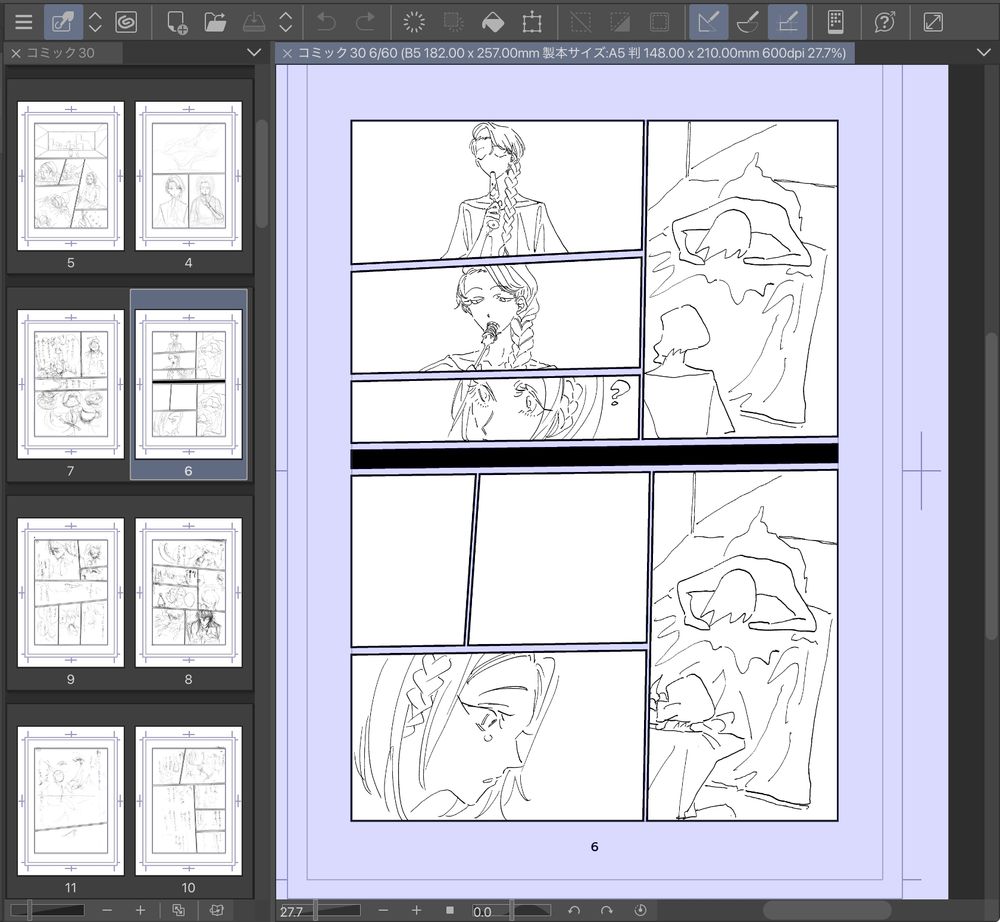The height and width of the screenshot is (922, 1000).
Task: Click the Invert selected area icon
Action: coord(620,22)
